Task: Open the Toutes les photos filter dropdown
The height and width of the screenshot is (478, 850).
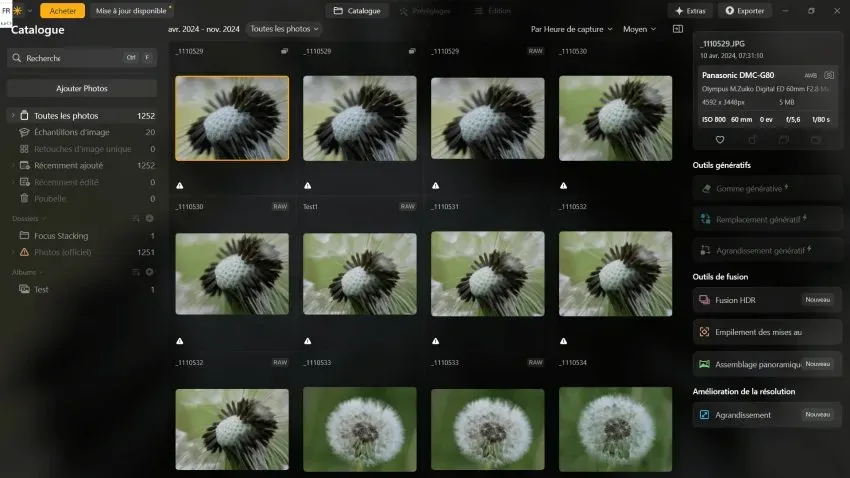Action: (x=284, y=29)
